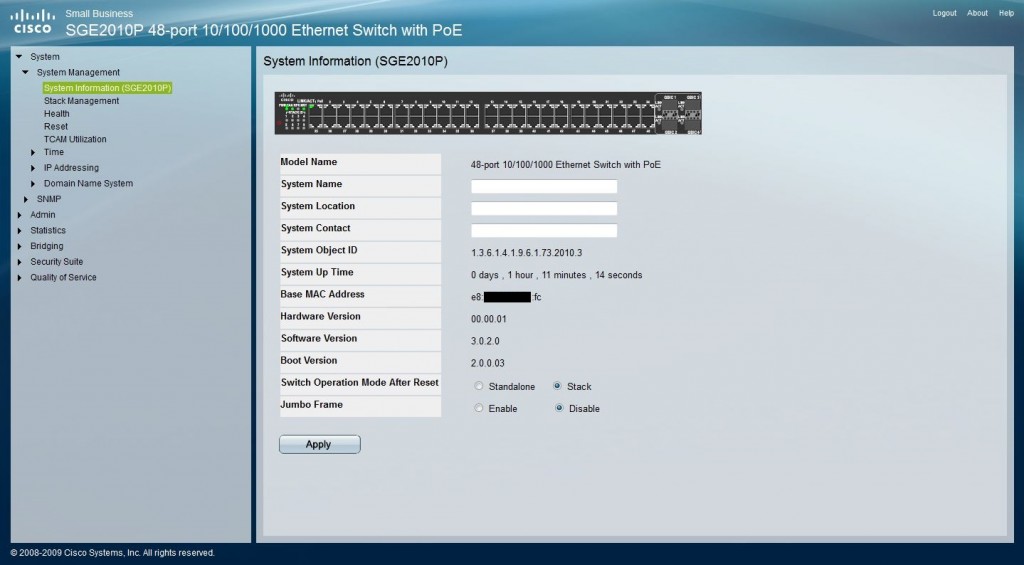Select the Admin tree label
The height and width of the screenshot is (565, 1024).
[43, 215]
